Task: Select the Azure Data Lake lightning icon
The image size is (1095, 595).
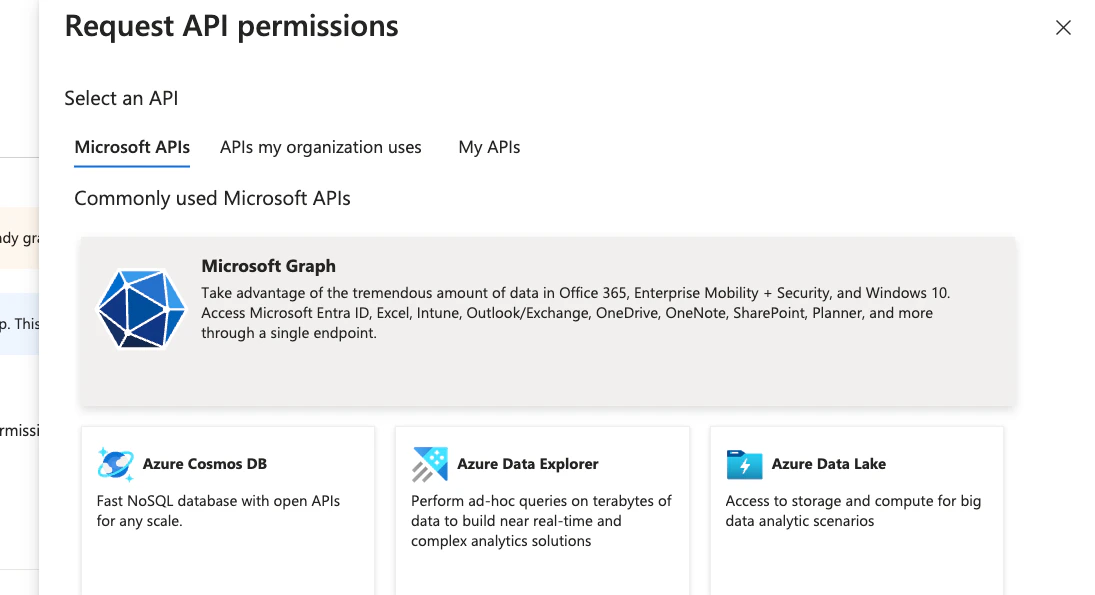Action: point(744,463)
